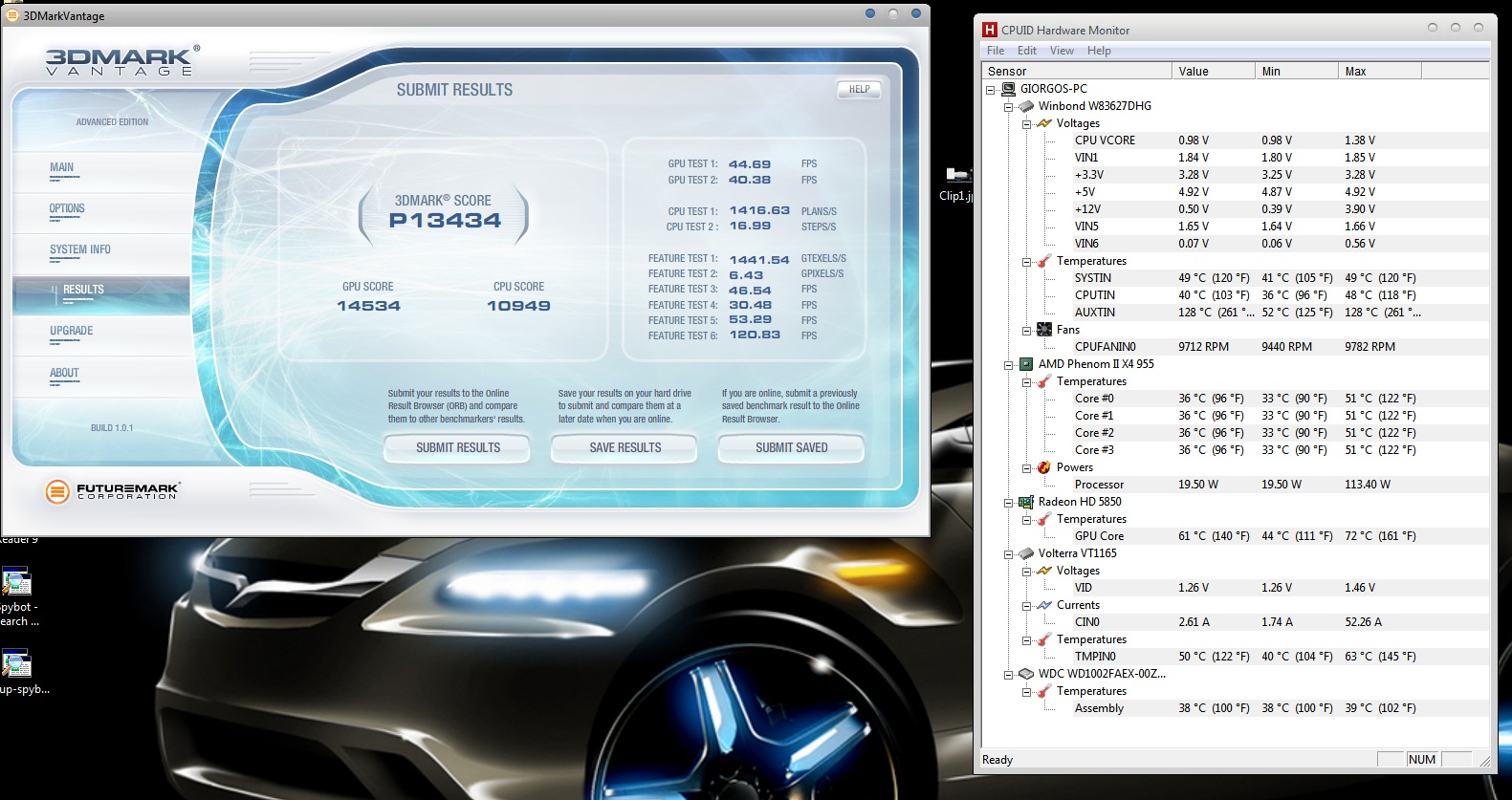The width and height of the screenshot is (1512, 800).
Task: Collapse the WDC WD1002FAEX node
Action: [1009, 674]
